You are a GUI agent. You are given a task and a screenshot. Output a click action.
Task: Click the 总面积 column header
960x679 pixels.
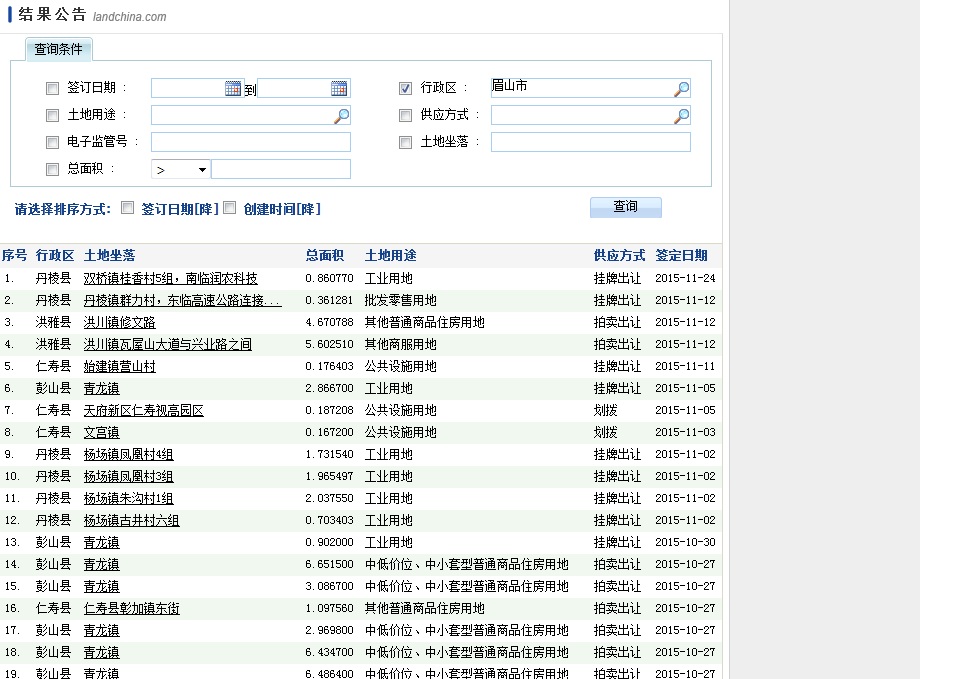point(324,255)
